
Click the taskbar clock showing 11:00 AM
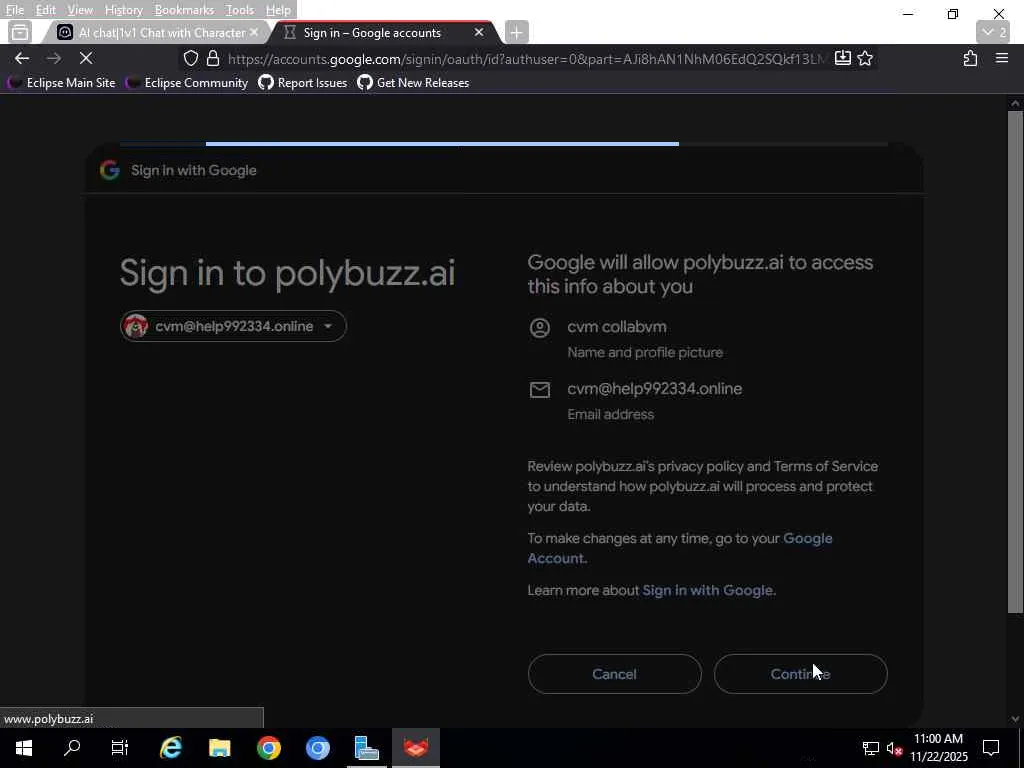point(938,748)
